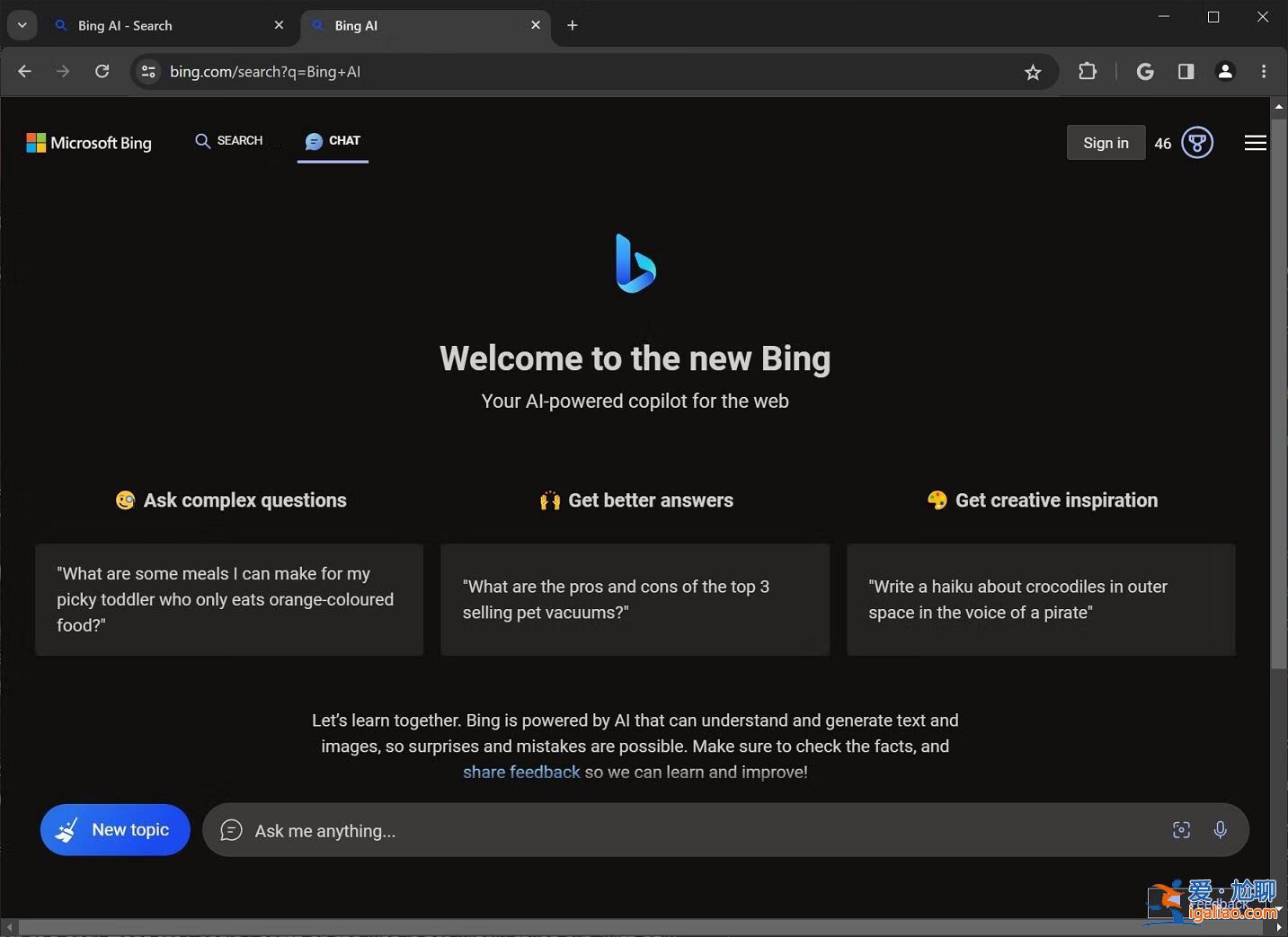This screenshot has width=1288, height=937.
Task: Open the Chrome extensions puzzle icon
Action: coord(1087,71)
